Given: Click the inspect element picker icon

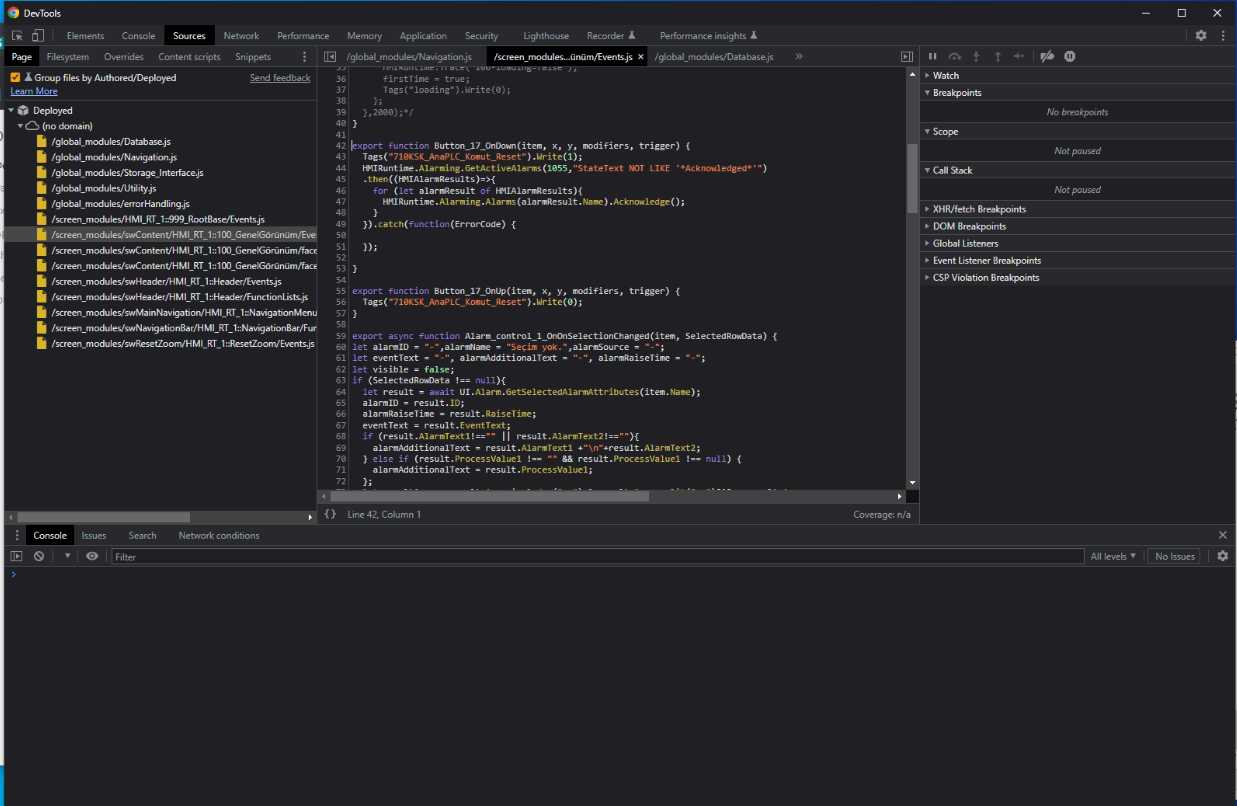Looking at the screenshot, I should pos(17,36).
